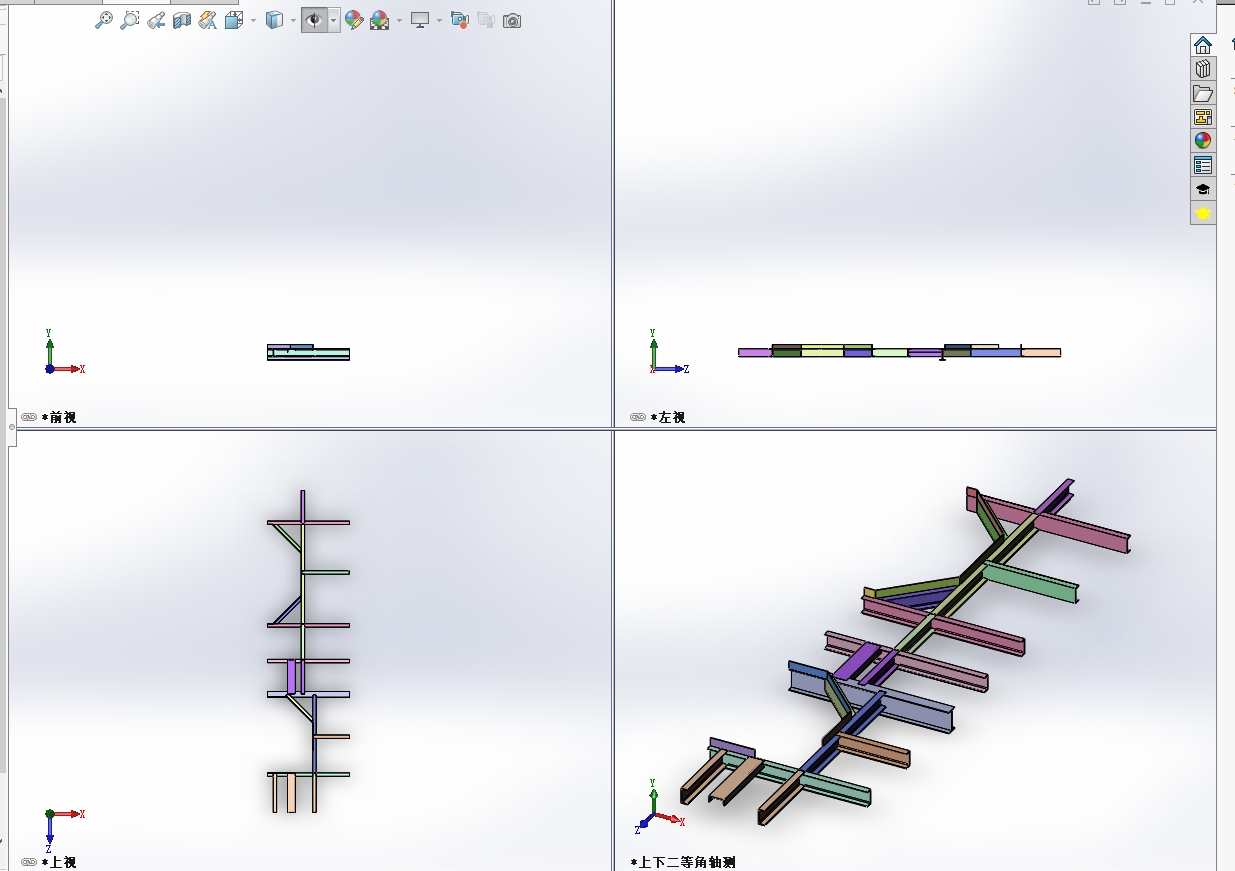The width and height of the screenshot is (1235, 871).
Task: Click the *上视 viewport label
Action: point(59,862)
